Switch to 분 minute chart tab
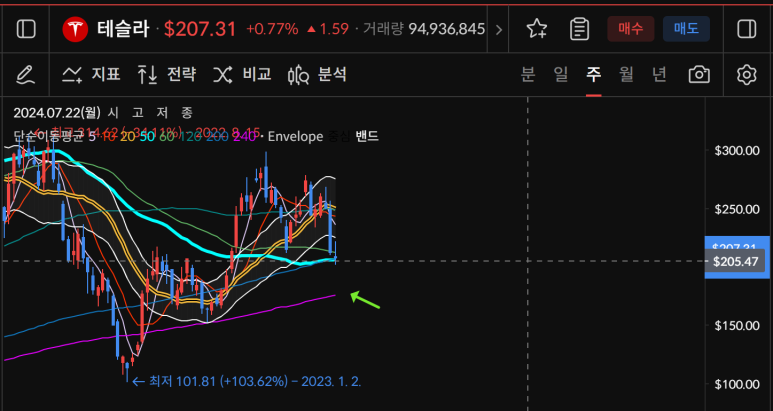The width and height of the screenshot is (773, 411). (x=528, y=74)
